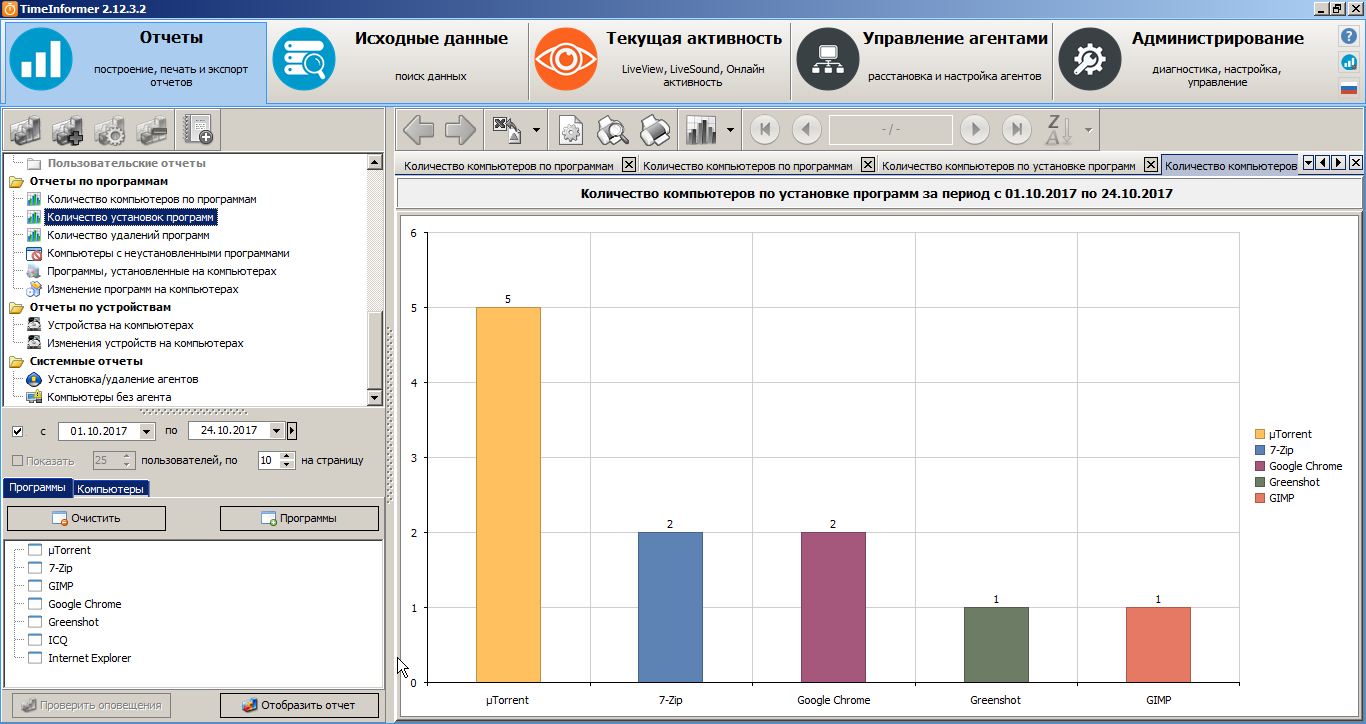
Task: Click the scroll-down arrow of the reports tree
Action: pyautogui.click(x=375, y=397)
